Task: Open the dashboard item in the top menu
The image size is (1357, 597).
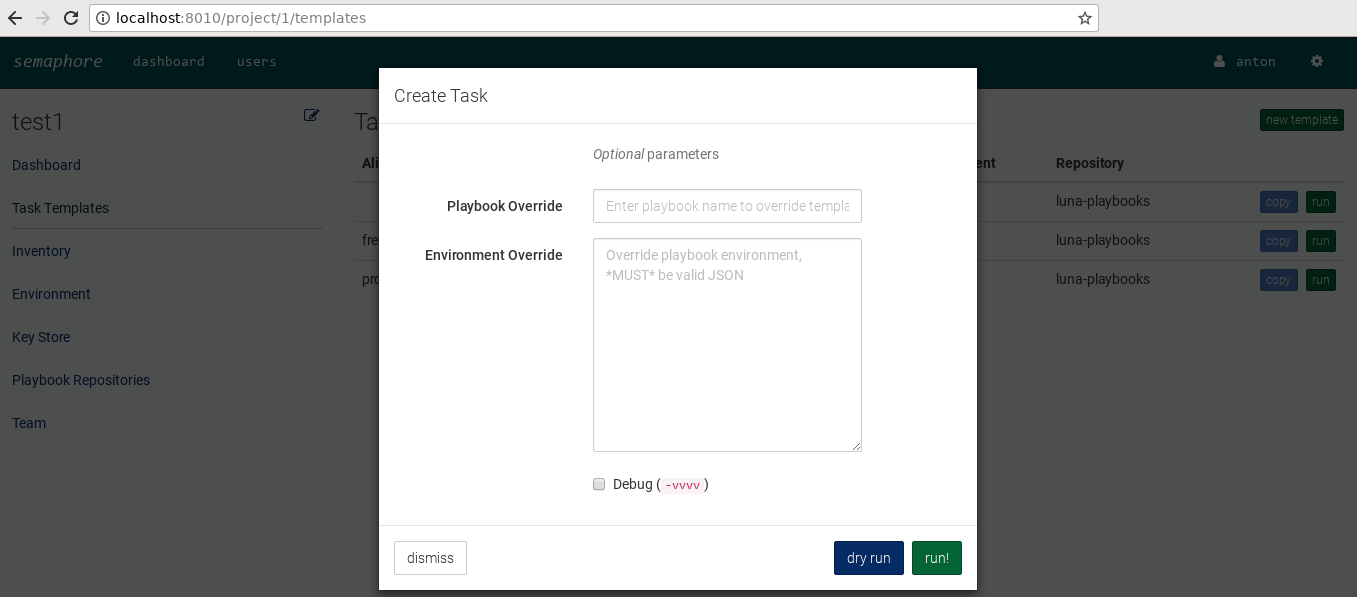Action: [x=169, y=61]
